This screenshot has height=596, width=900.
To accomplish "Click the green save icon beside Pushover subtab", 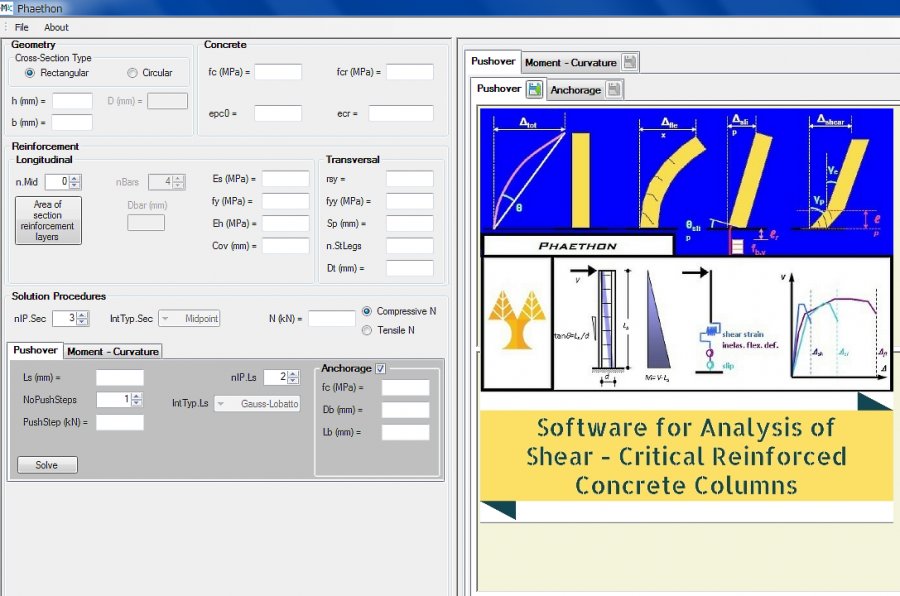I will click(x=534, y=89).
